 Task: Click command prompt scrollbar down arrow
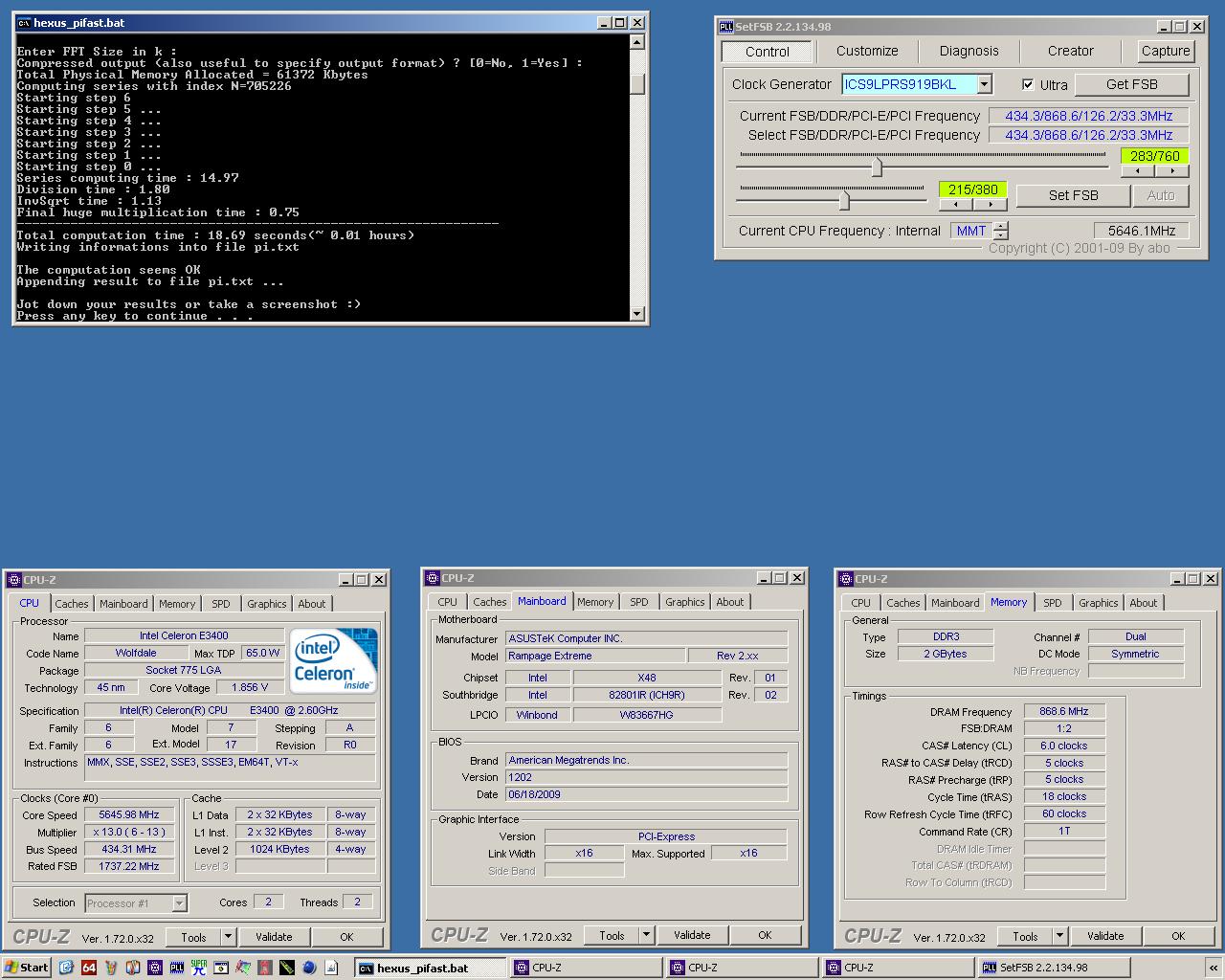pos(637,313)
